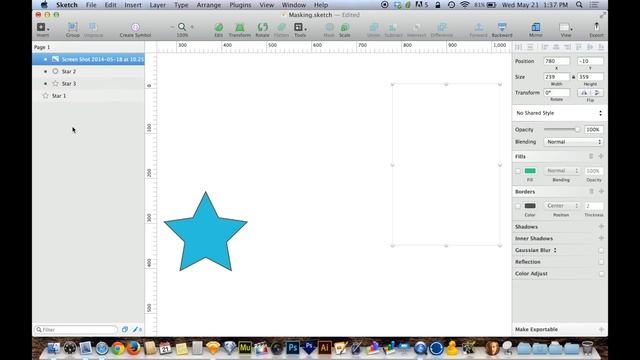This screenshot has height=360, width=640.
Task: Change the Gaussian Blur type dropdown
Action: click(x=555, y=250)
